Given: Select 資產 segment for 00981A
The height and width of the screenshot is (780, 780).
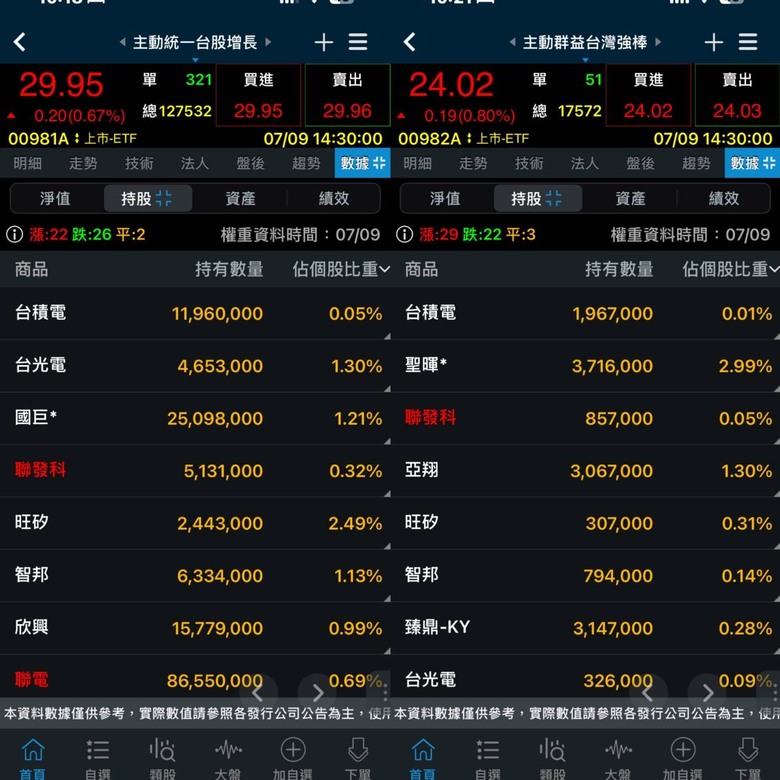Looking at the screenshot, I should pos(240,198).
